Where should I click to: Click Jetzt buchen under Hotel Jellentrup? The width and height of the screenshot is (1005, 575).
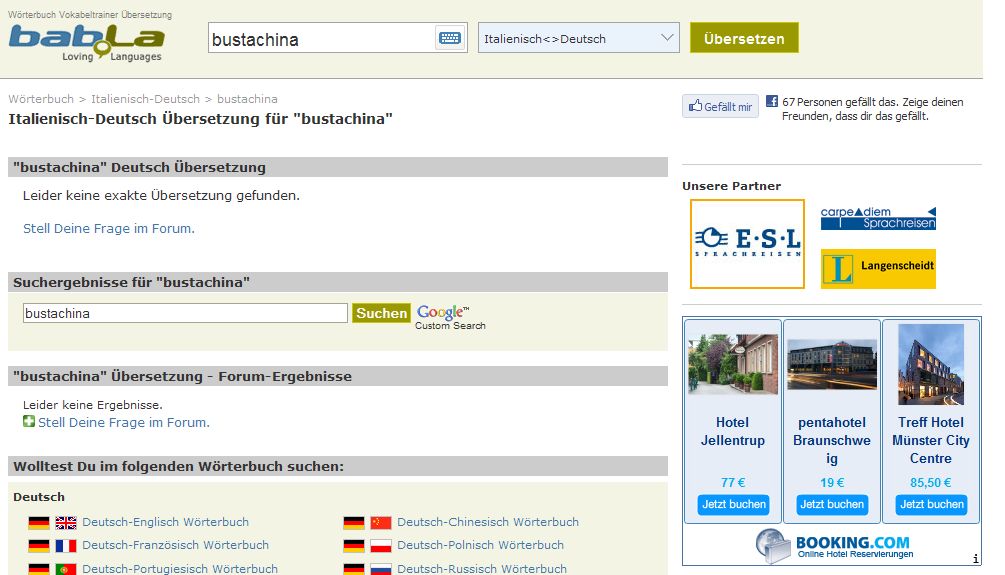point(733,504)
